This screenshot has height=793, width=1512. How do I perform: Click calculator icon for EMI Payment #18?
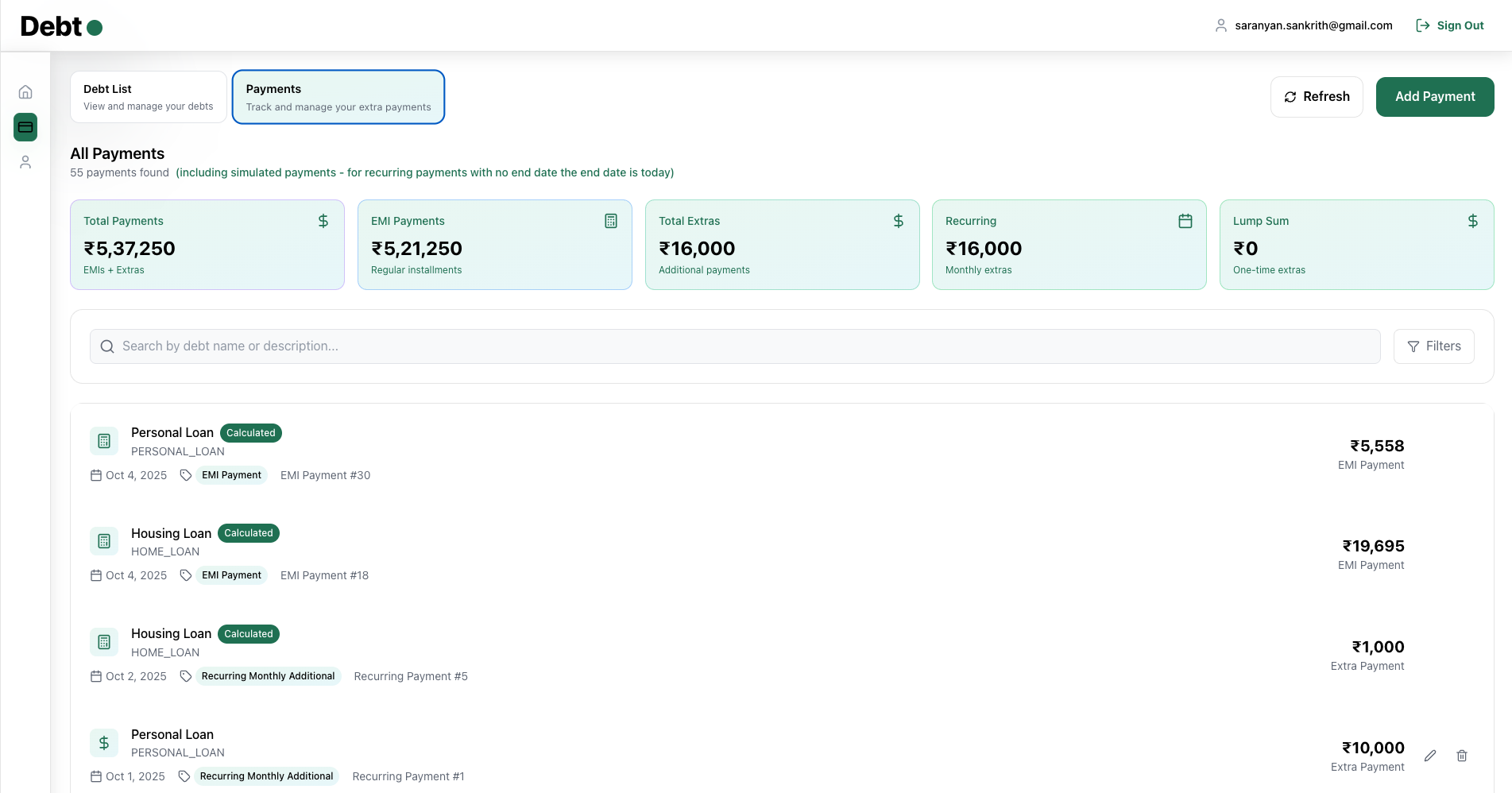(x=104, y=541)
